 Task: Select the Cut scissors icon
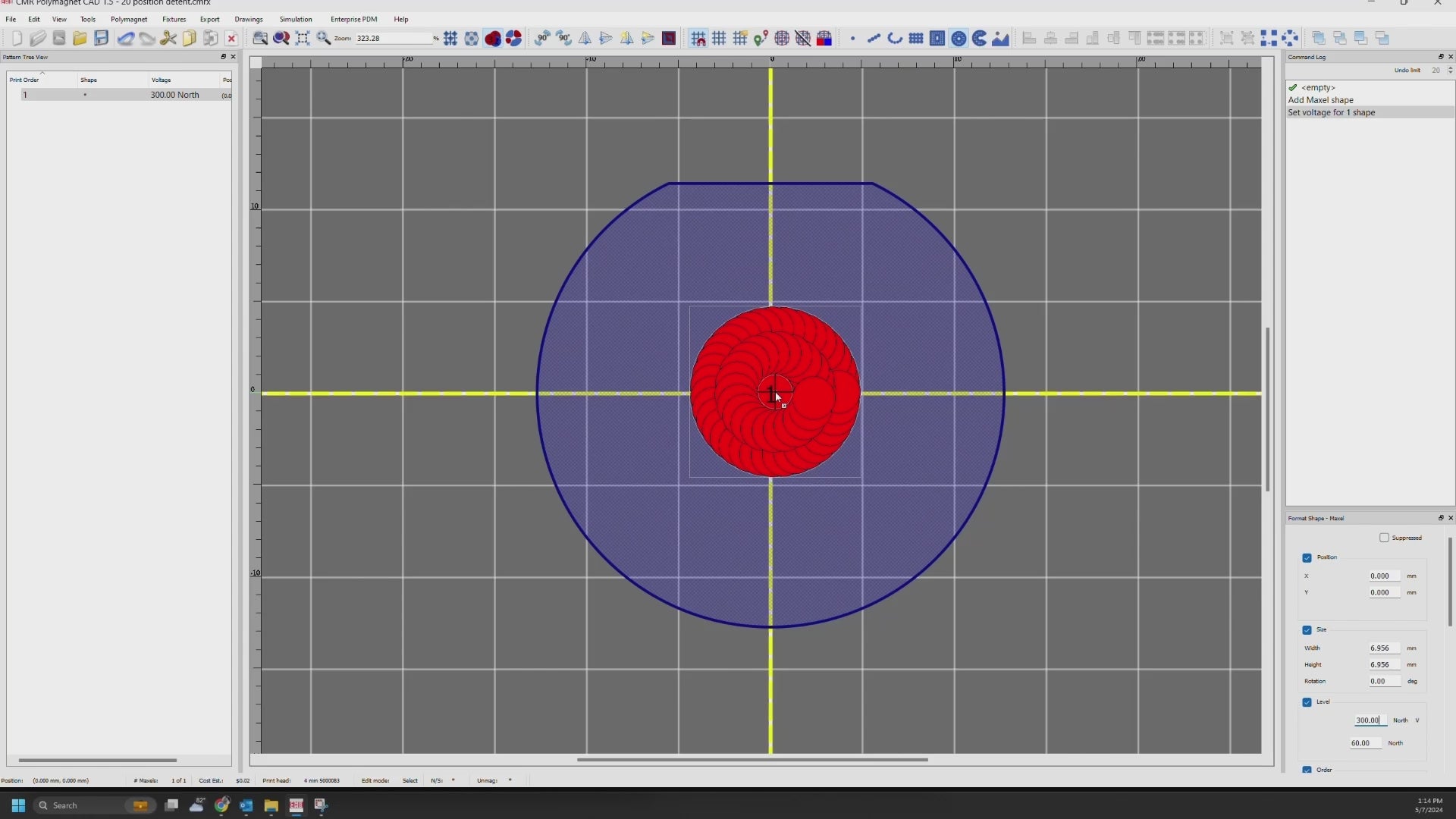168,38
